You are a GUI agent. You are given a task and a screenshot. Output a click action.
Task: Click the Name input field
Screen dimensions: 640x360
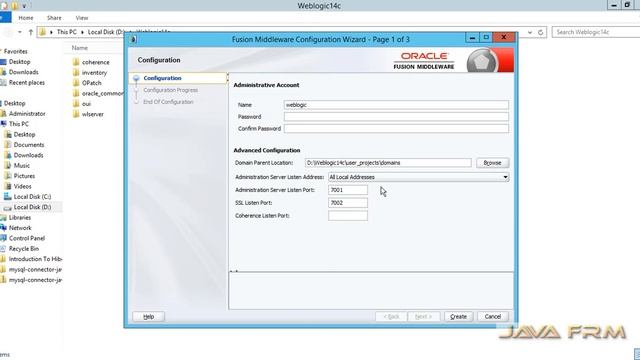pos(396,105)
